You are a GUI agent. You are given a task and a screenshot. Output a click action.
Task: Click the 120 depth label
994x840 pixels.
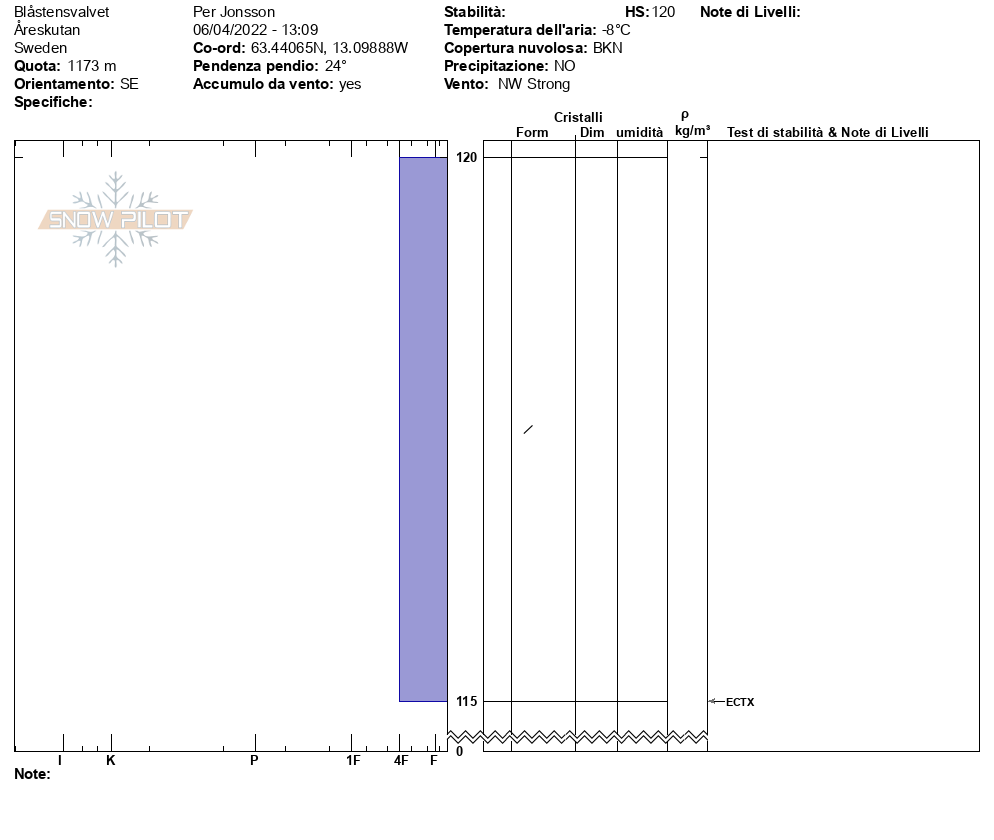tap(466, 157)
